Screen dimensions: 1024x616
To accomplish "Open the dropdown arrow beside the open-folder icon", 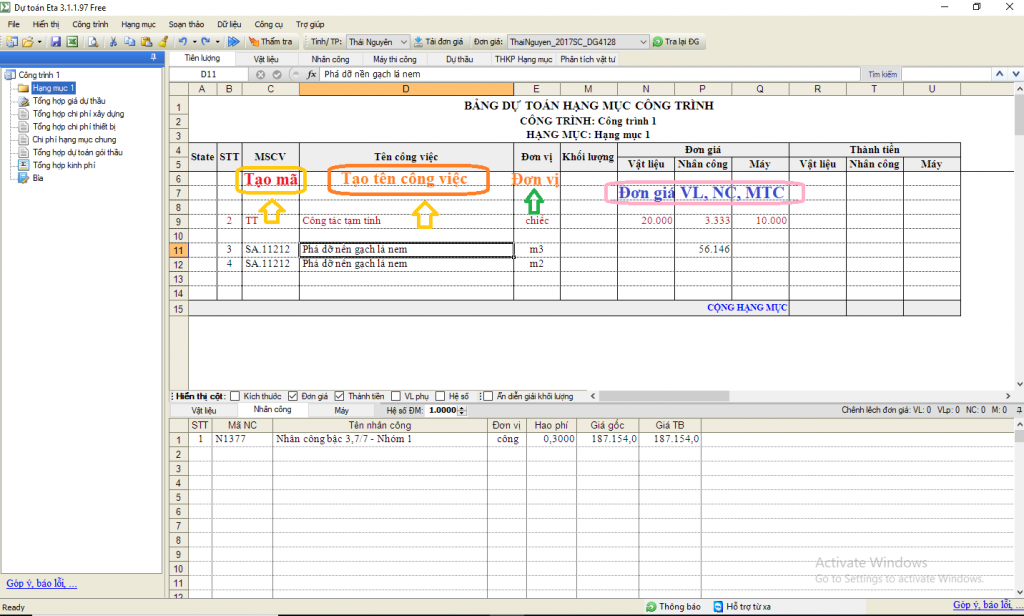I will (39, 42).
